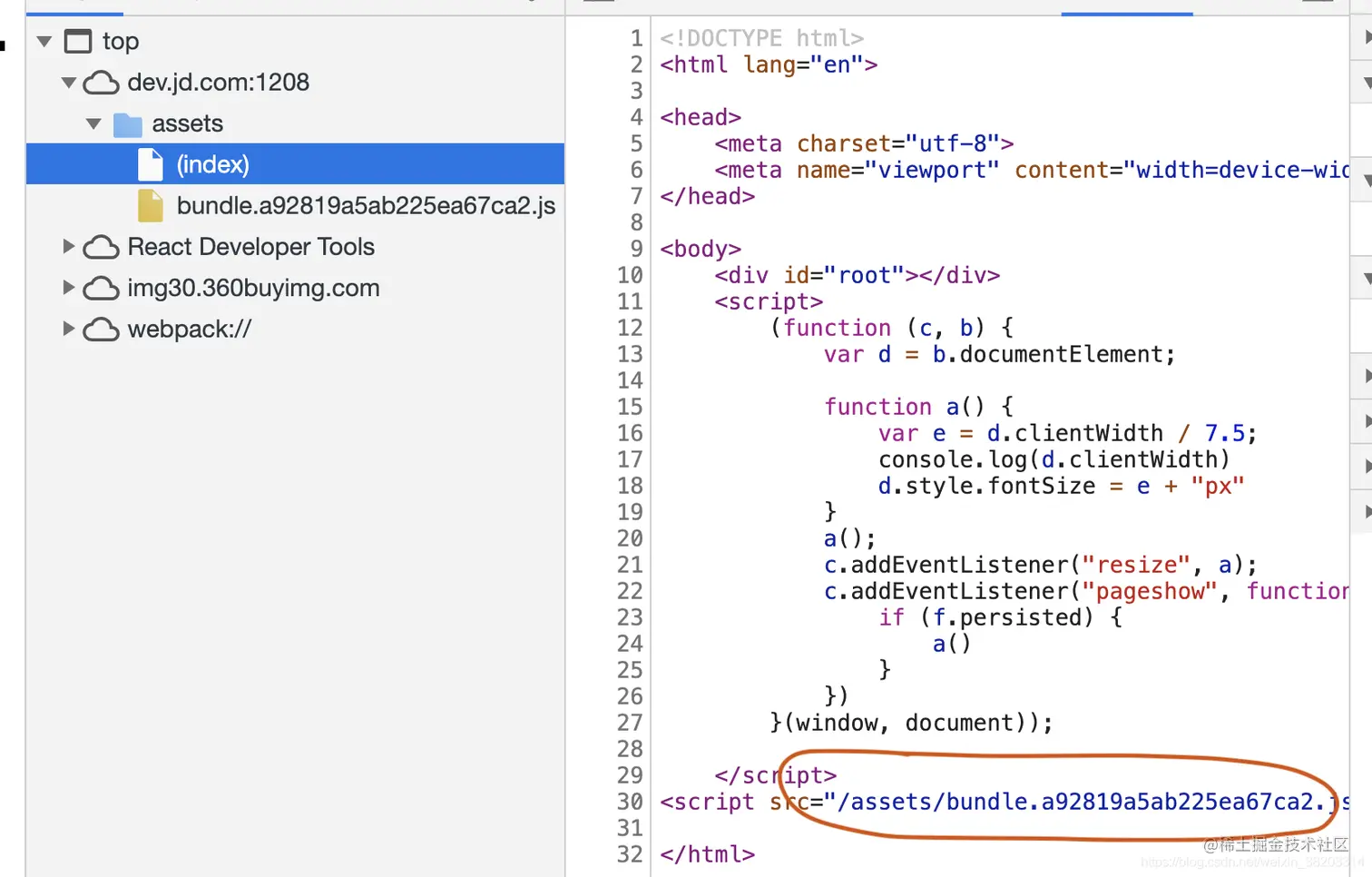Click the white document icon for (index)
The height and width of the screenshot is (877, 1372).
tap(151, 164)
